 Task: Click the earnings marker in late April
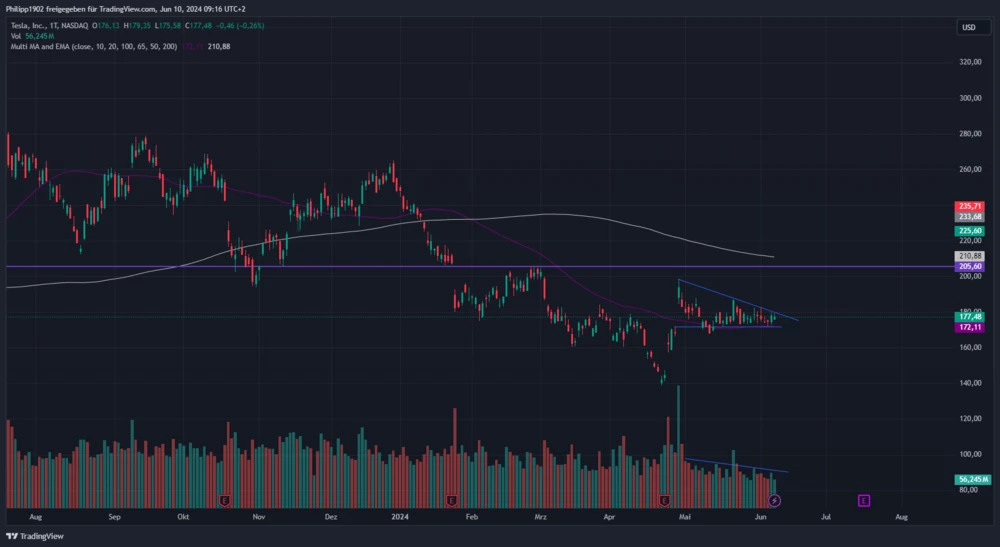tap(665, 499)
